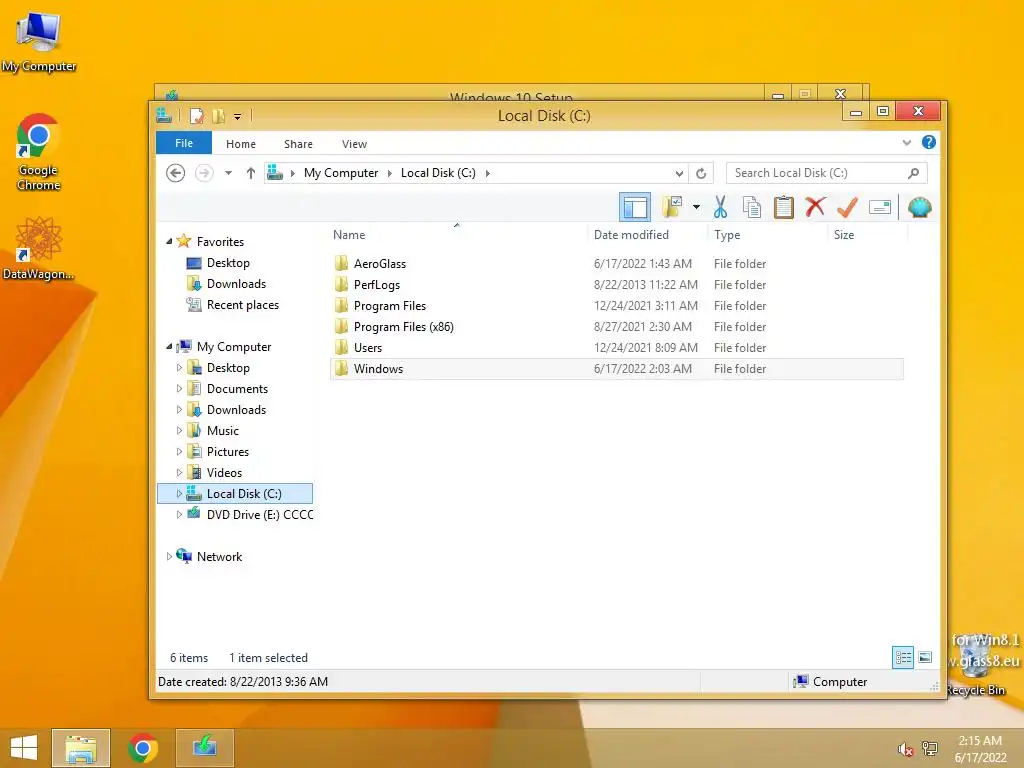Screen dimensions: 1024x768
Task: Click File Explorer on the taskbar
Action: tap(81, 748)
